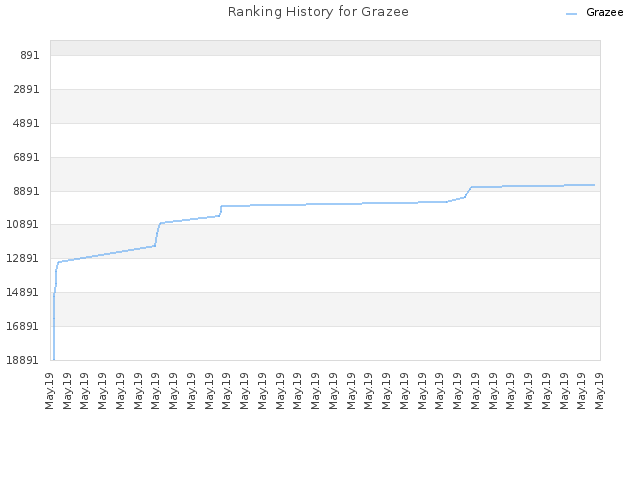Click the chart title Ranking History for Grazee

coord(318,12)
